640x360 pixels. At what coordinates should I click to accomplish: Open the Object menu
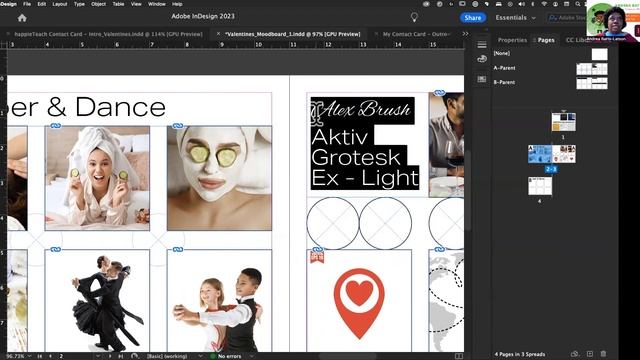[98, 4]
